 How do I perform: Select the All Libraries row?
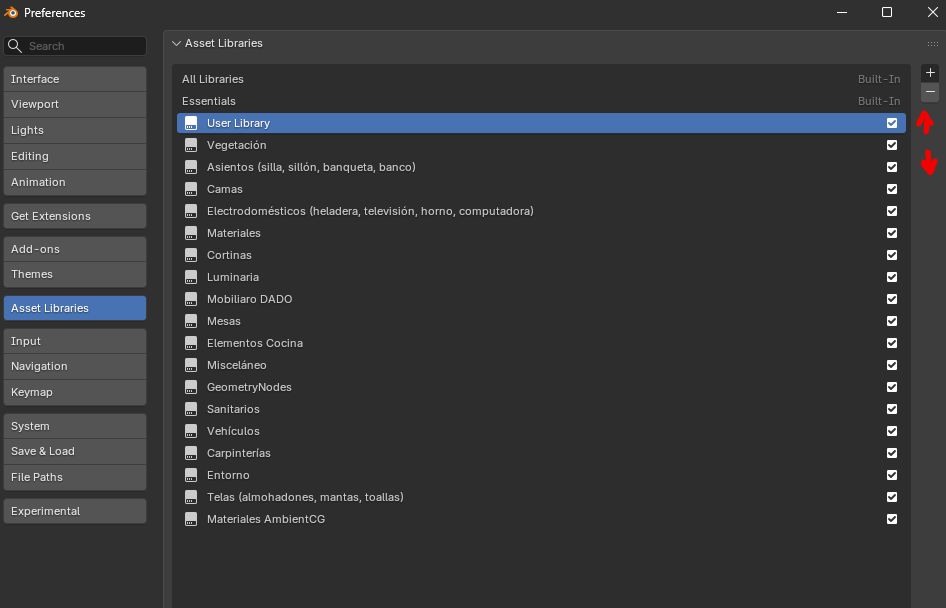[541, 79]
